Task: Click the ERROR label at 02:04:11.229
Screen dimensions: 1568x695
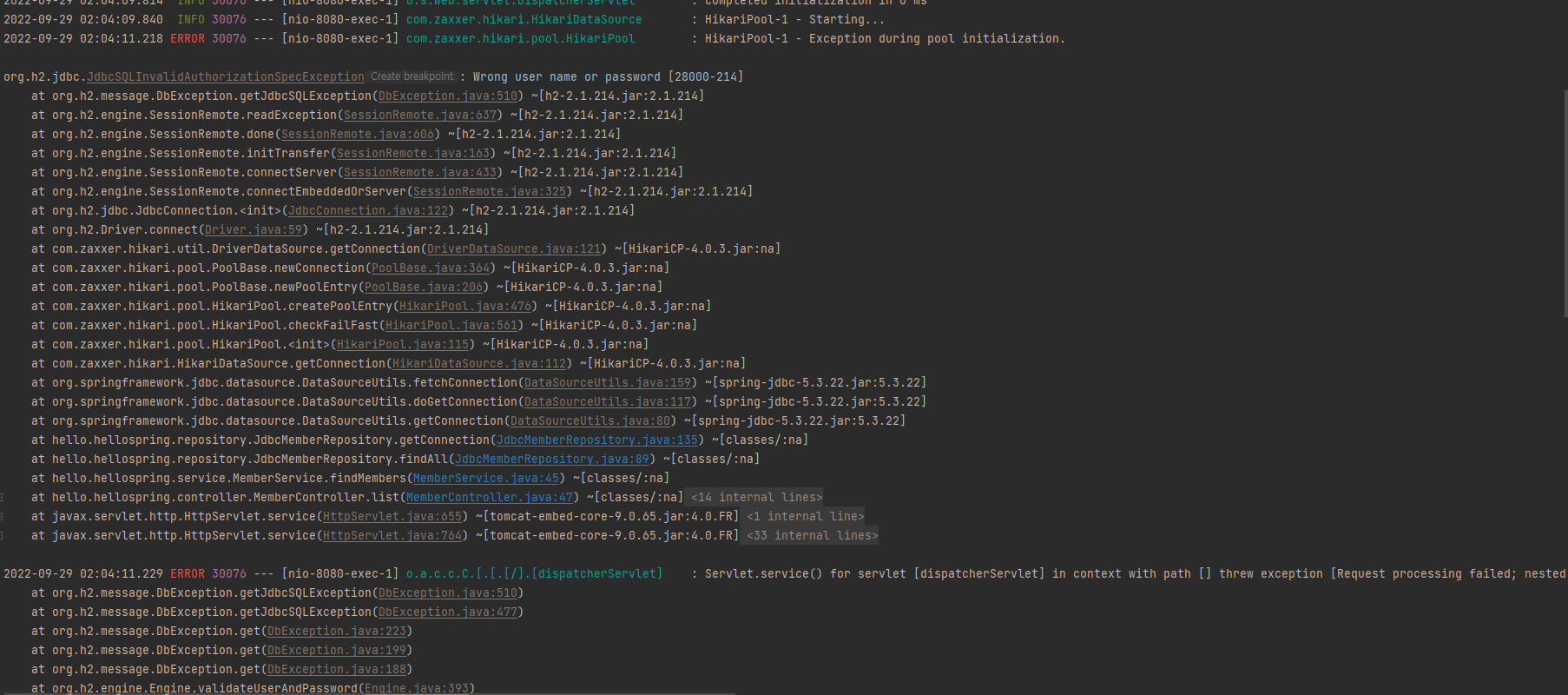Action: coord(188,573)
